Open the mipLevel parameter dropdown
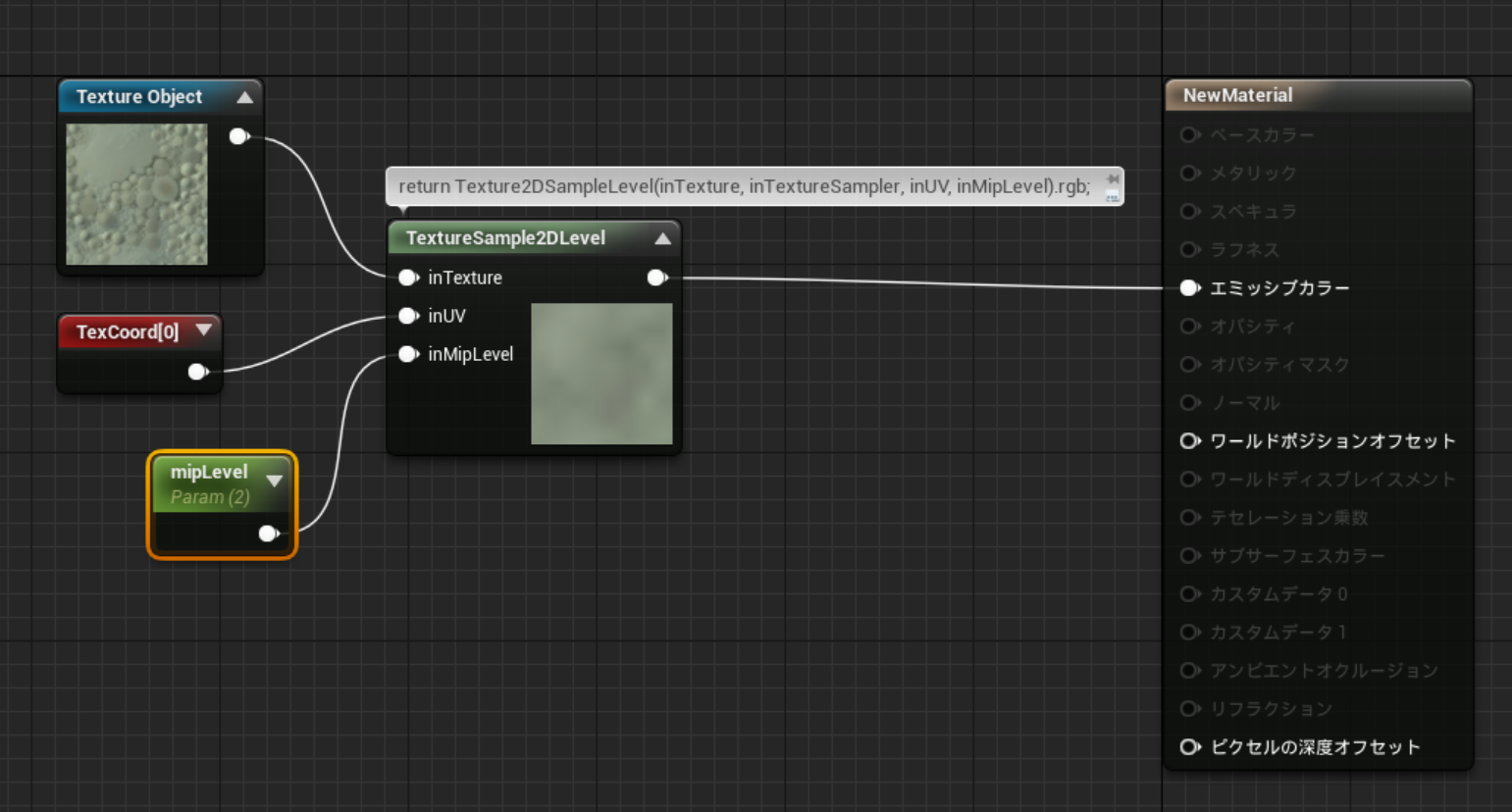1512x812 pixels. [275, 480]
